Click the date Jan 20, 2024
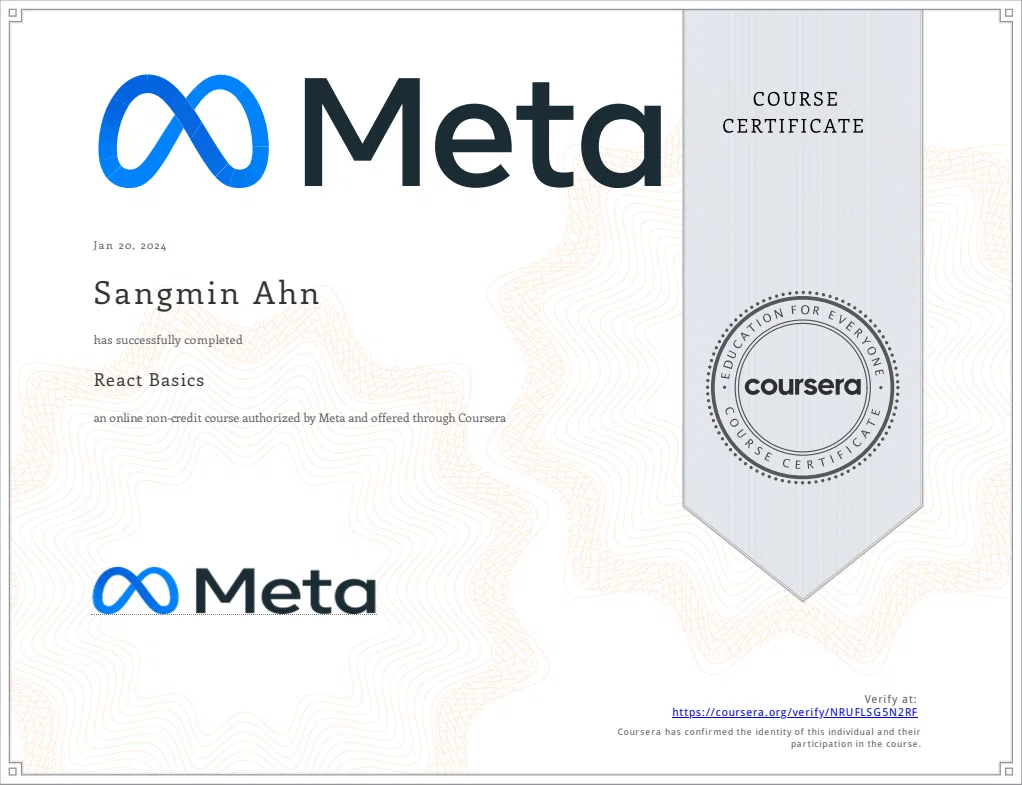The width and height of the screenshot is (1022, 785). (130, 246)
